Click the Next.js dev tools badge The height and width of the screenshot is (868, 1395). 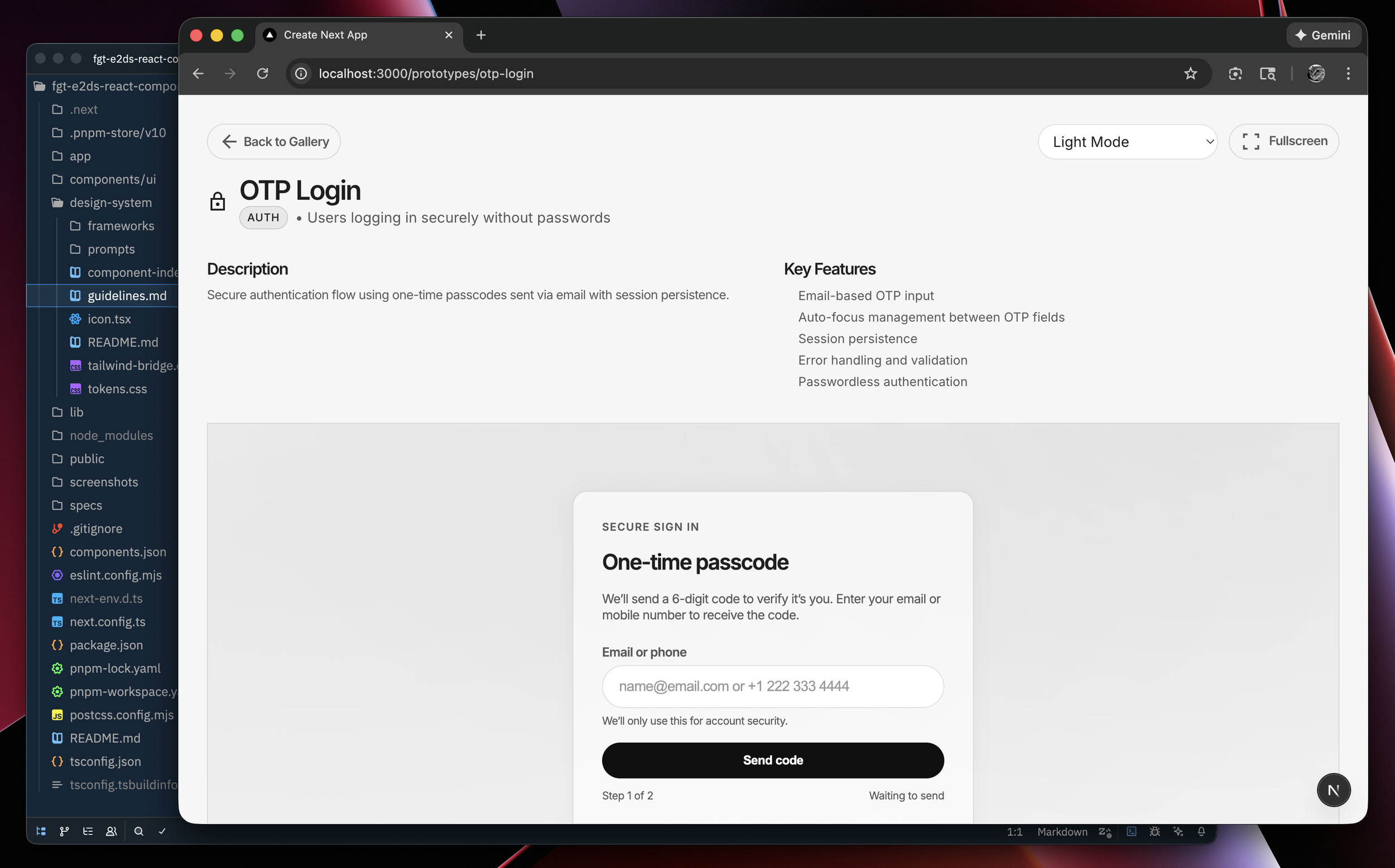1333,790
